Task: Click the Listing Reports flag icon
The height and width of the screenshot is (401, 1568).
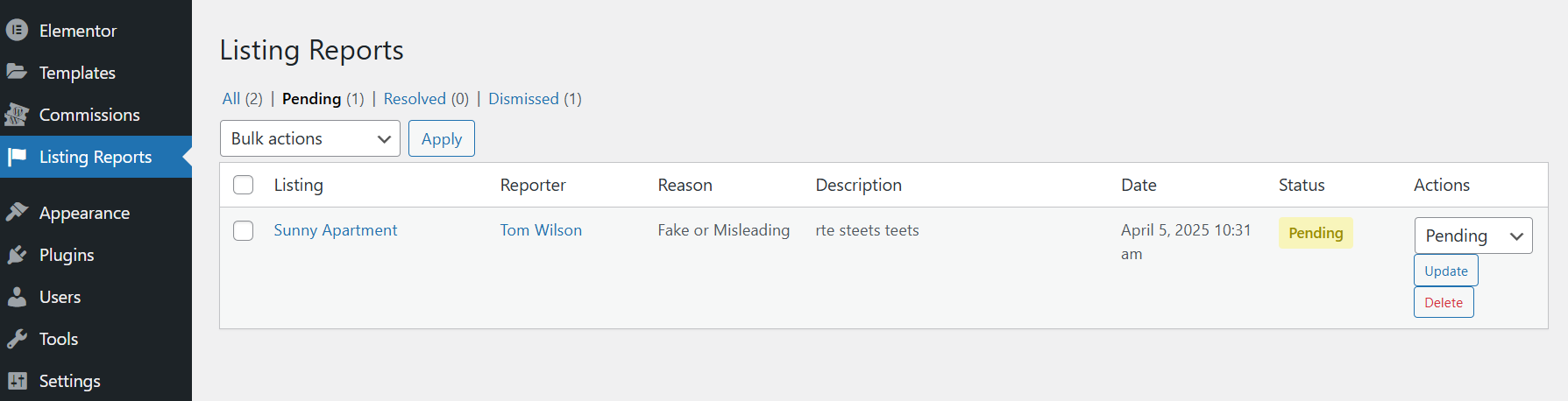Action: click(x=17, y=157)
